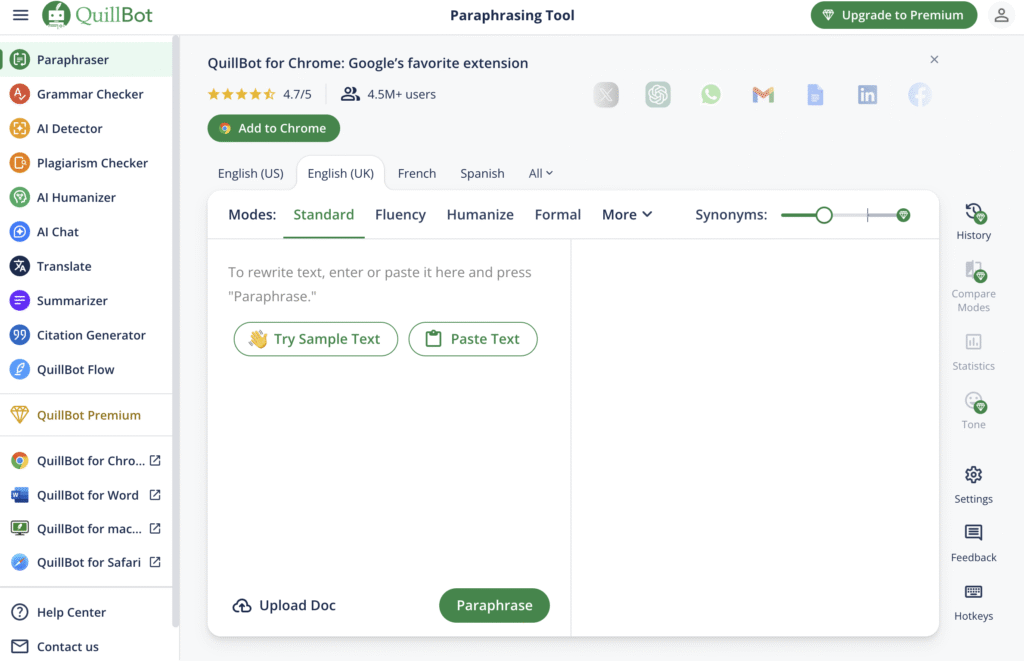The width and height of the screenshot is (1024, 661).
Task: Adjust the Synonyms slider handle
Action: pyautogui.click(x=824, y=215)
